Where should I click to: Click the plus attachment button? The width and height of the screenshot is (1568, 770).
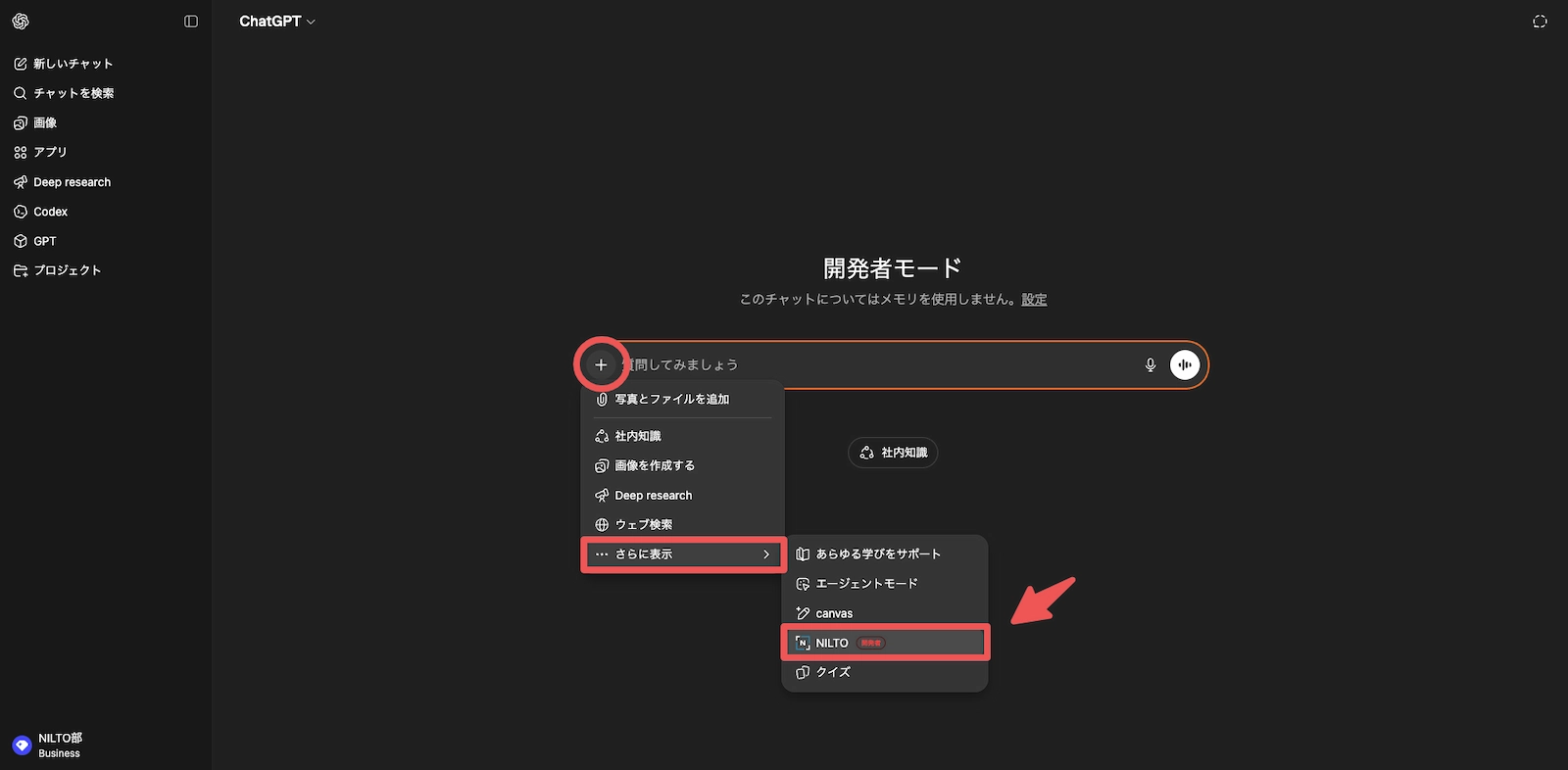(601, 364)
